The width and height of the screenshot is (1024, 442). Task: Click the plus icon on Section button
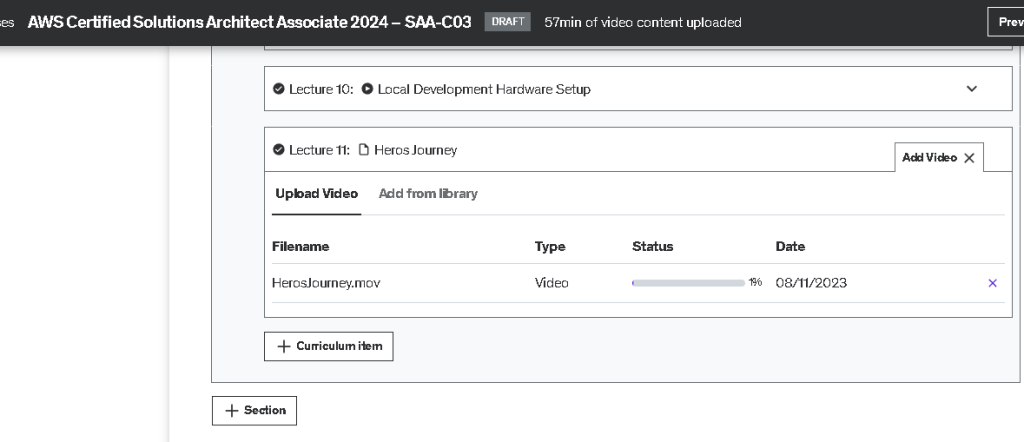(x=231, y=411)
